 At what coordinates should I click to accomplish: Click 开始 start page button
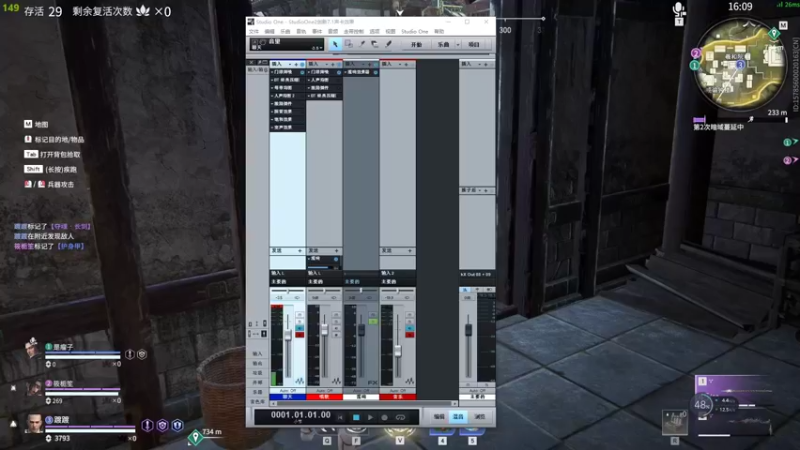click(416, 45)
